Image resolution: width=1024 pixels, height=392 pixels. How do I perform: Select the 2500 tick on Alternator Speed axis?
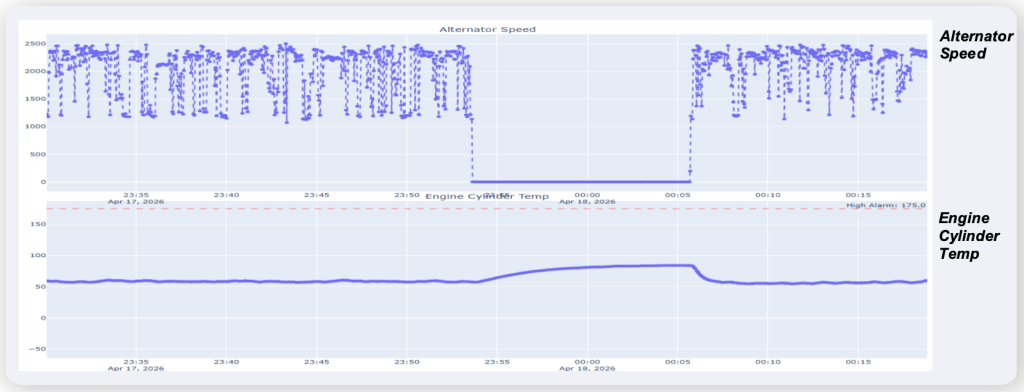[36, 44]
